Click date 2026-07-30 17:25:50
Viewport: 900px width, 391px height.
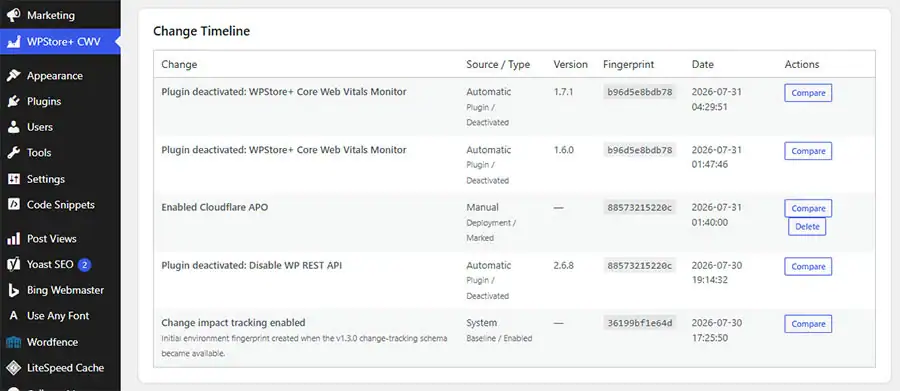click(x=717, y=330)
